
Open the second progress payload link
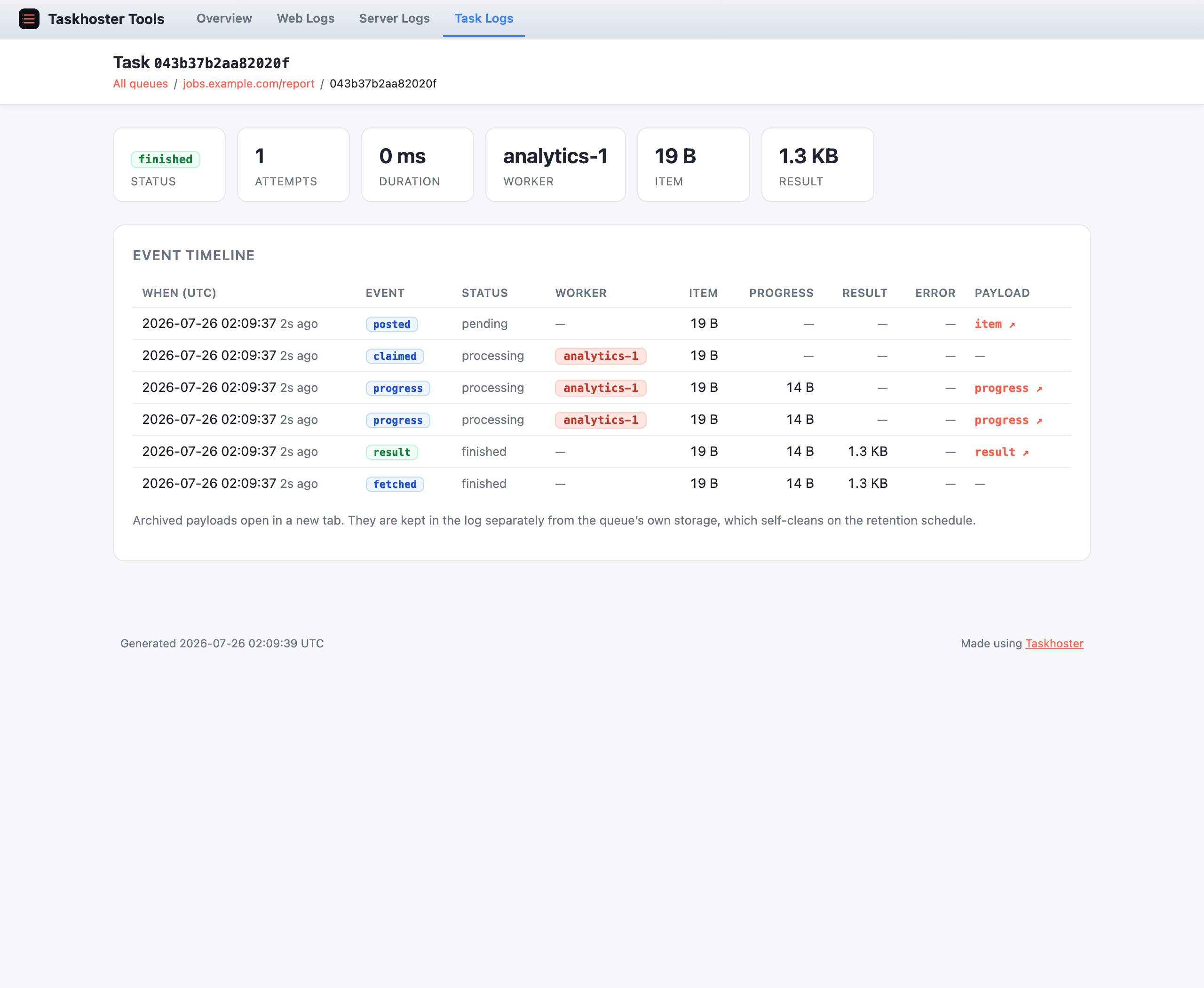[x=1008, y=420]
